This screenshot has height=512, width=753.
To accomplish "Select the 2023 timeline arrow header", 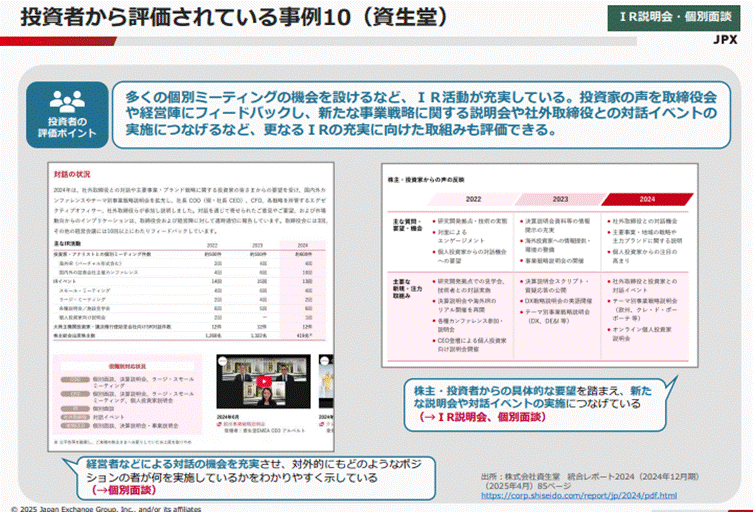I will click(x=560, y=198).
